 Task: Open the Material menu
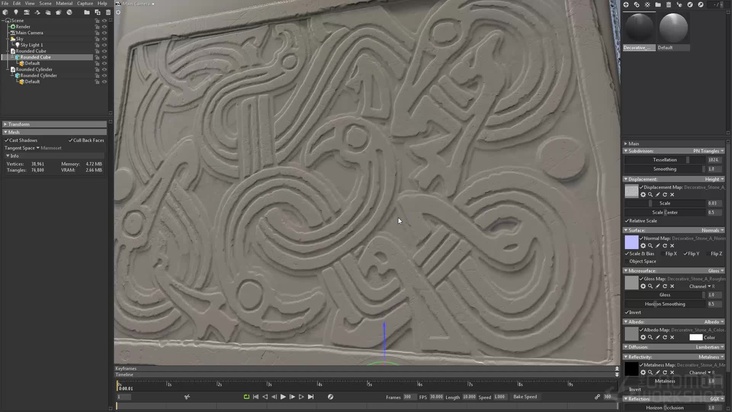click(x=64, y=3)
